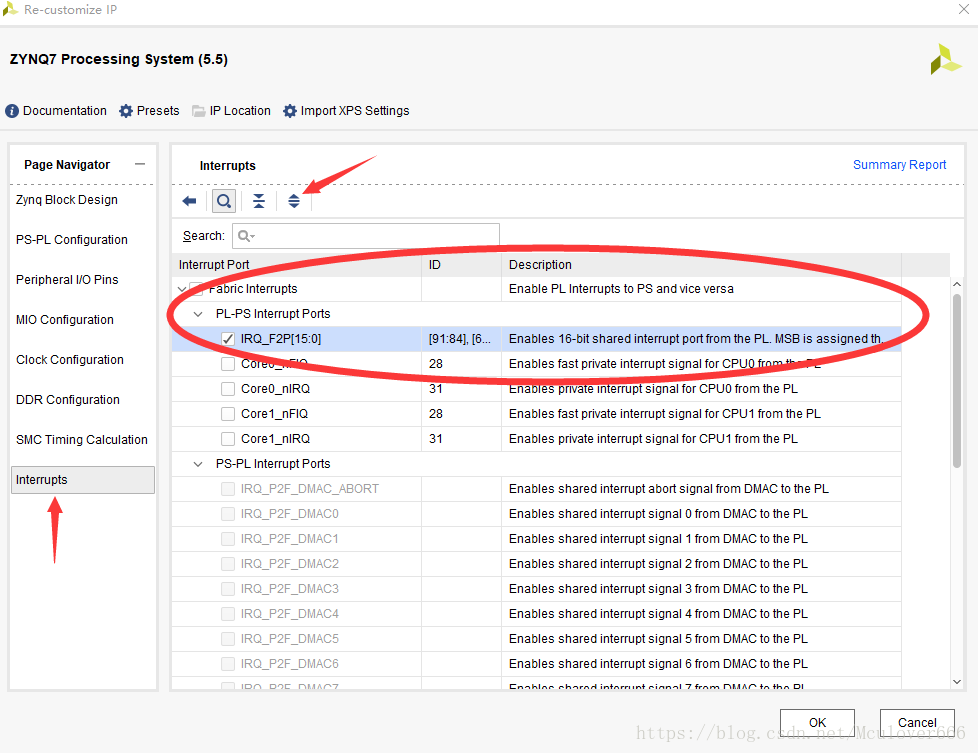This screenshot has width=978, height=753.
Task: Collapse the PL-PS Interrupt Ports group
Action: pyautogui.click(x=198, y=314)
